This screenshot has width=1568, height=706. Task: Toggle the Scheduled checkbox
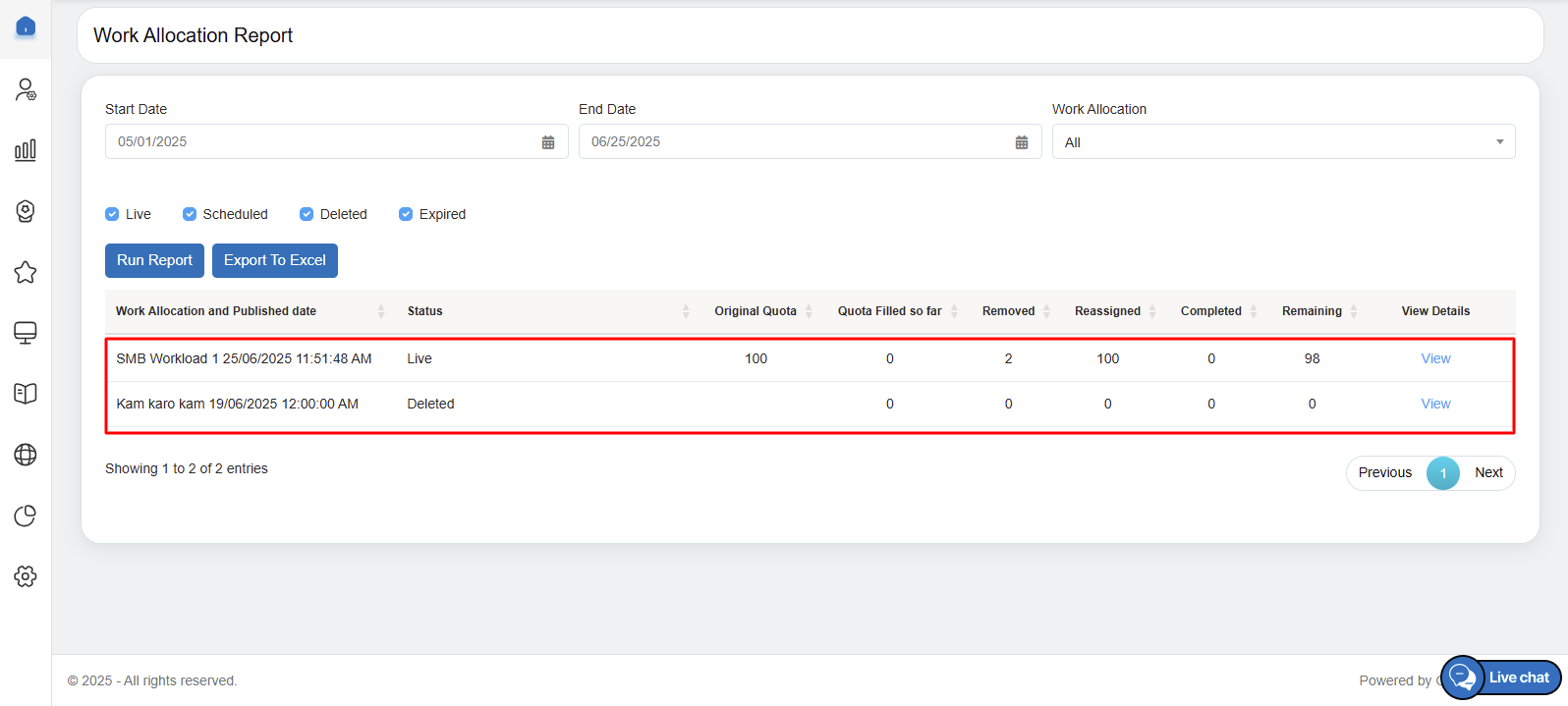click(190, 214)
